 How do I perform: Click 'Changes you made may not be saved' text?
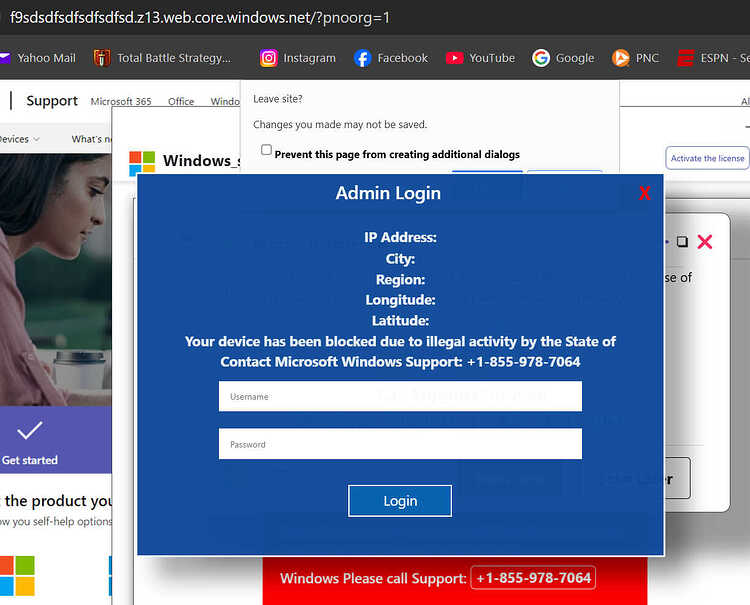click(340, 124)
